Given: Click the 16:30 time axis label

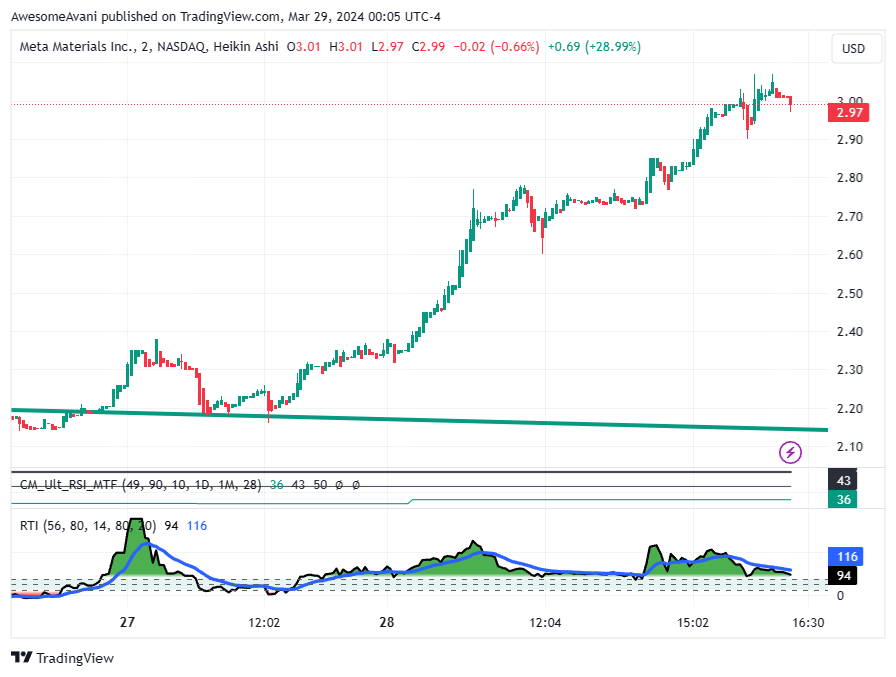Looking at the screenshot, I should (x=809, y=623).
